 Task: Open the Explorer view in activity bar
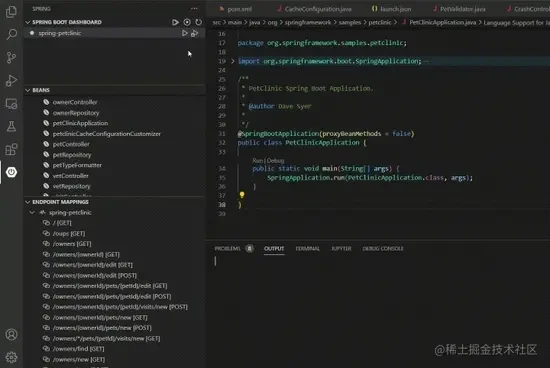click(11, 12)
